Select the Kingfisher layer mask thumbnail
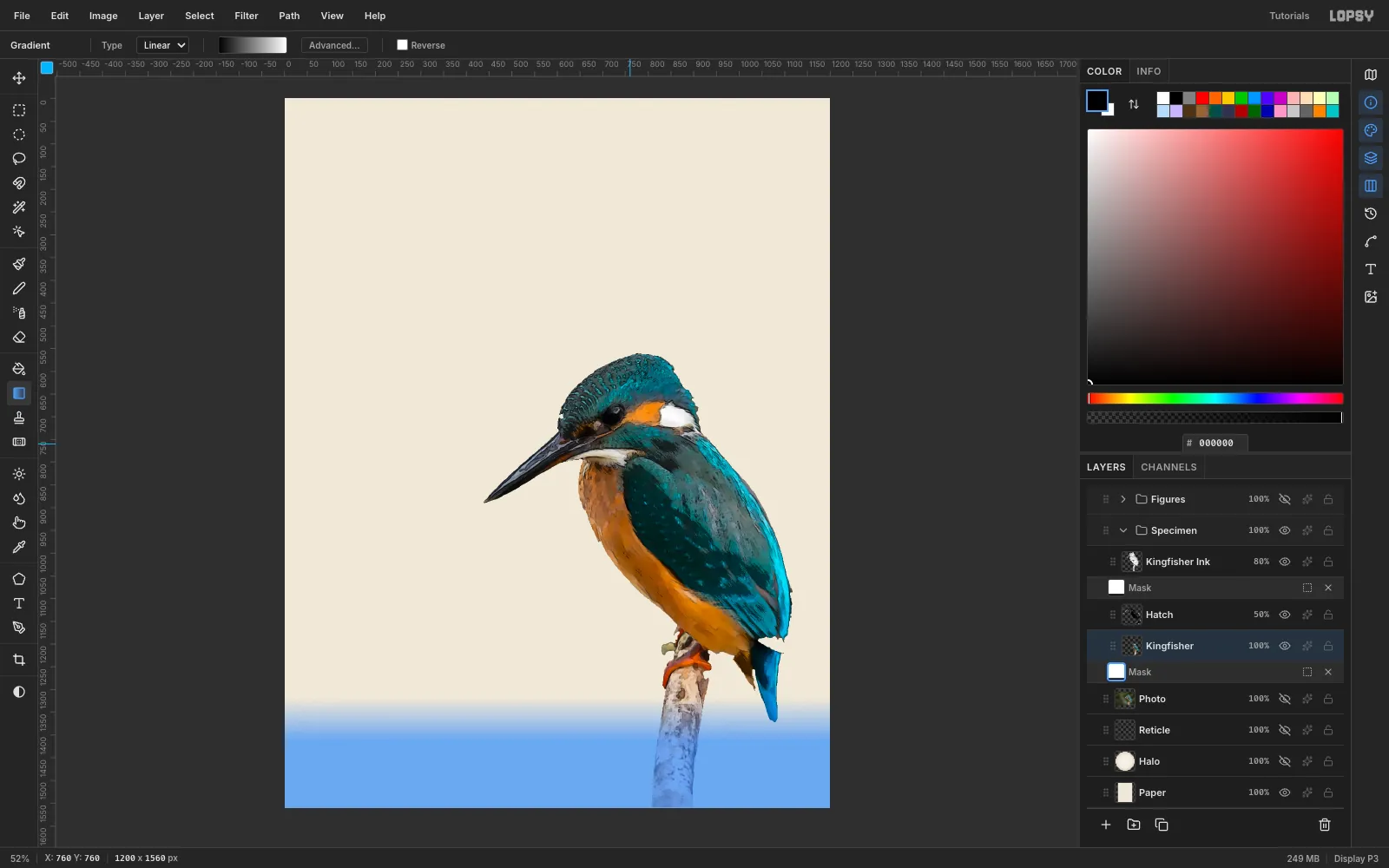1389x868 pixels. [1116, 672]
